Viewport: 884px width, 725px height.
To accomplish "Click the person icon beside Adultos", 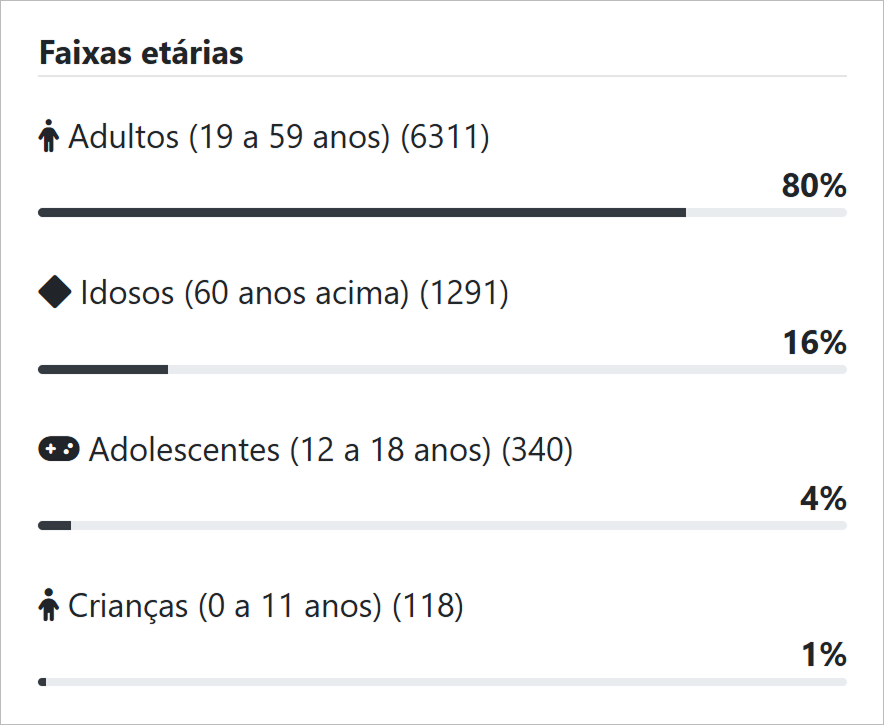I will (x=49, y=137).
